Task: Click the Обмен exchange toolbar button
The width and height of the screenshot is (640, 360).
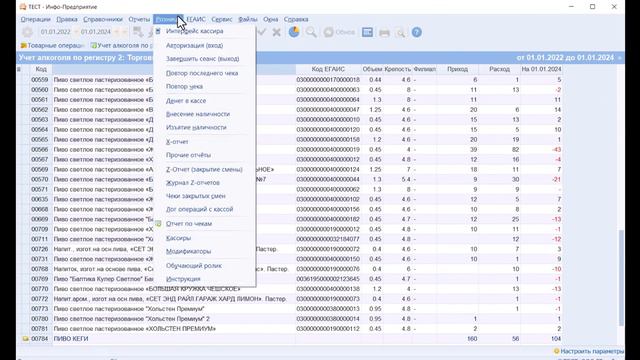Action: [x=340, y=32]
